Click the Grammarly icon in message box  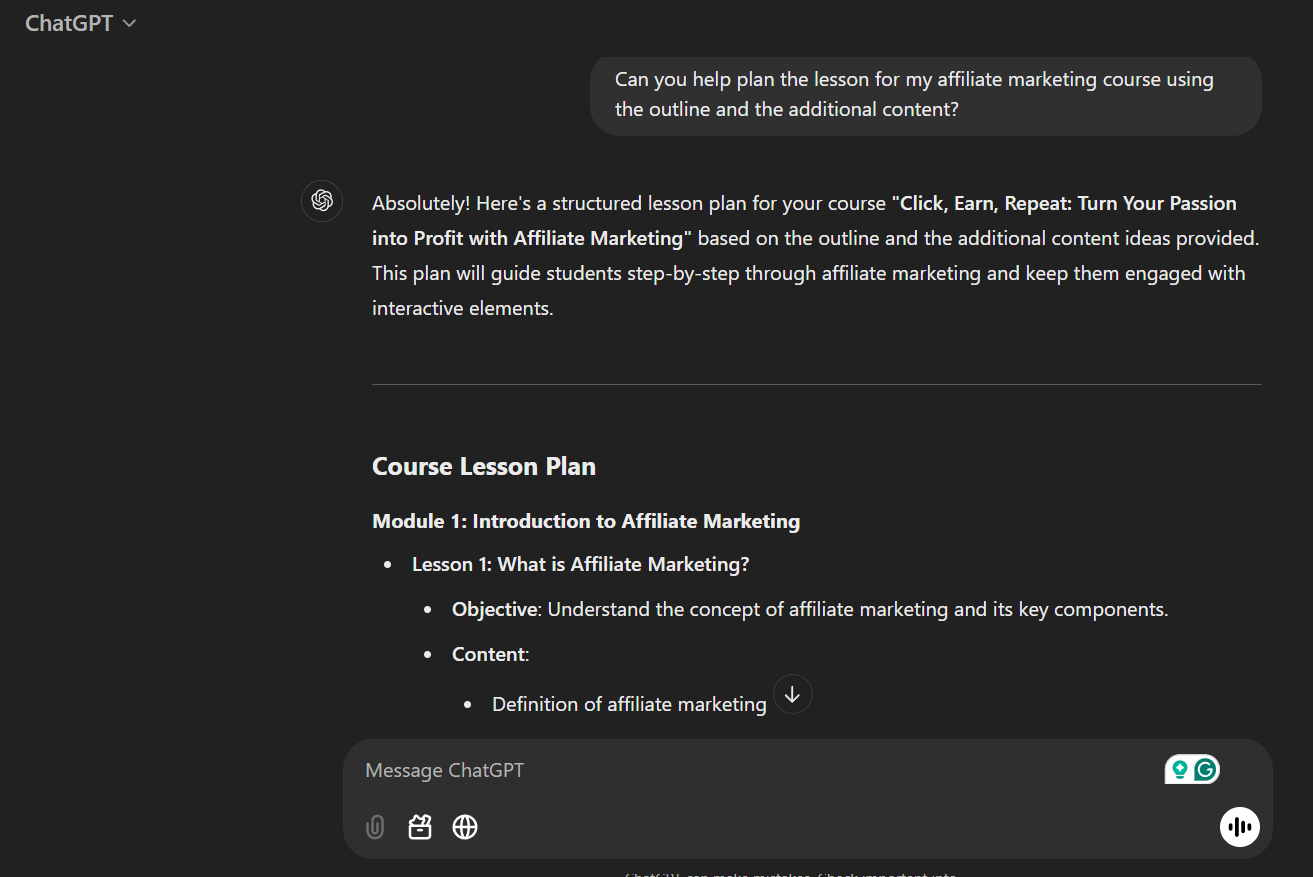click(1206, 769)
